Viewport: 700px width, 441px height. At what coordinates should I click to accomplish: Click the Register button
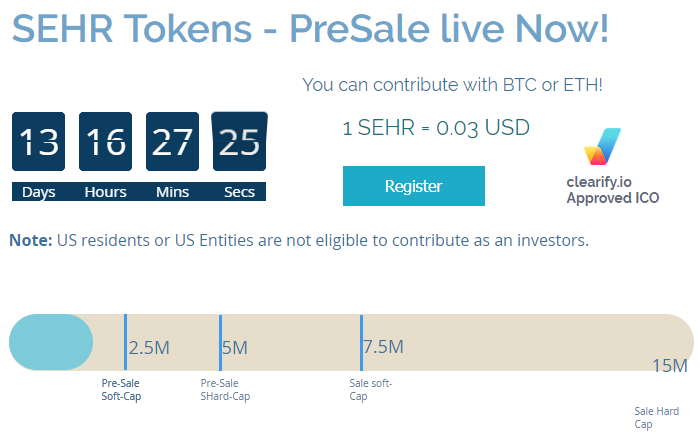pos(413,186)
